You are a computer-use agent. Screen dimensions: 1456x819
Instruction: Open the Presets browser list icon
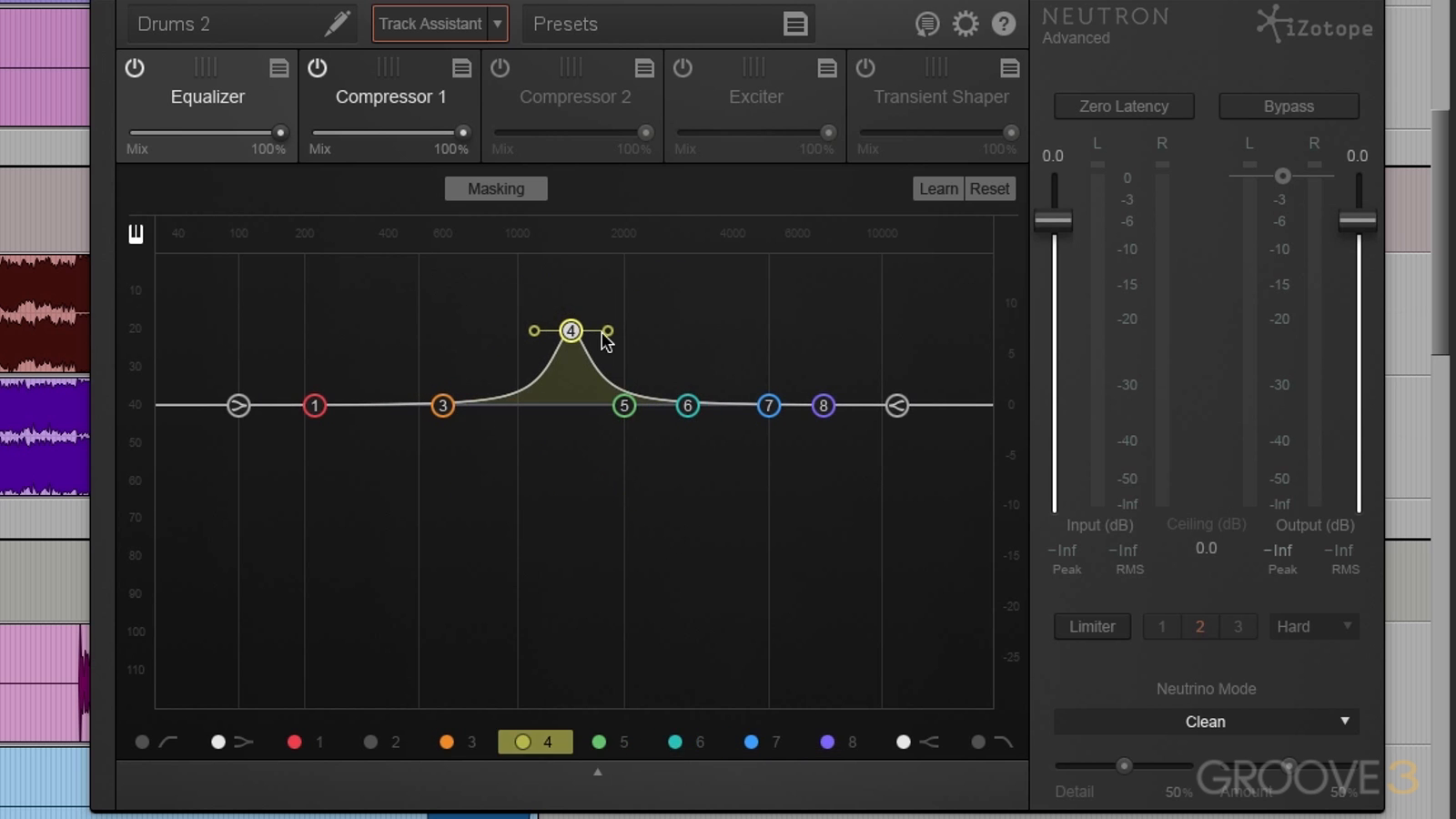click(x=794, y=24)
